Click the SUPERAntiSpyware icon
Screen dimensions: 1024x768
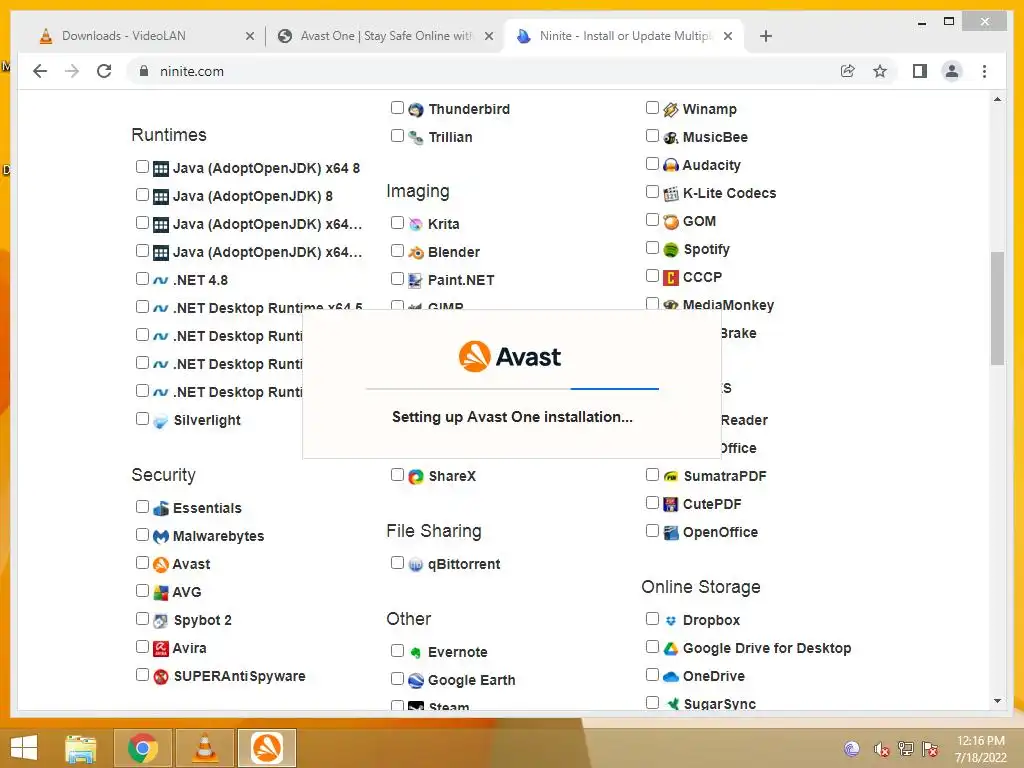[161, 677]
